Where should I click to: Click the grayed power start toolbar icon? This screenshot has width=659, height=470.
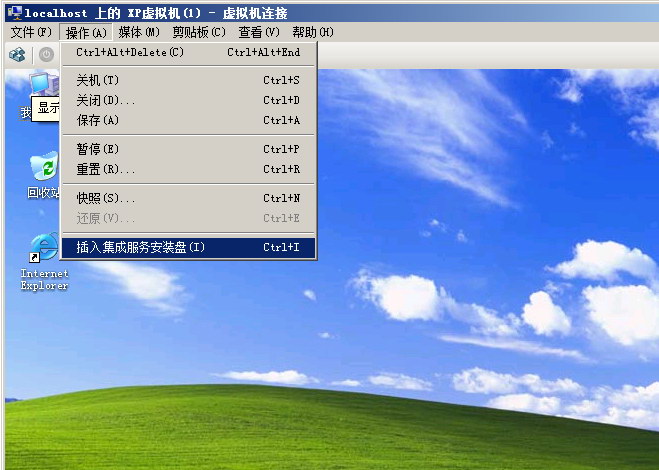point(46,55)
